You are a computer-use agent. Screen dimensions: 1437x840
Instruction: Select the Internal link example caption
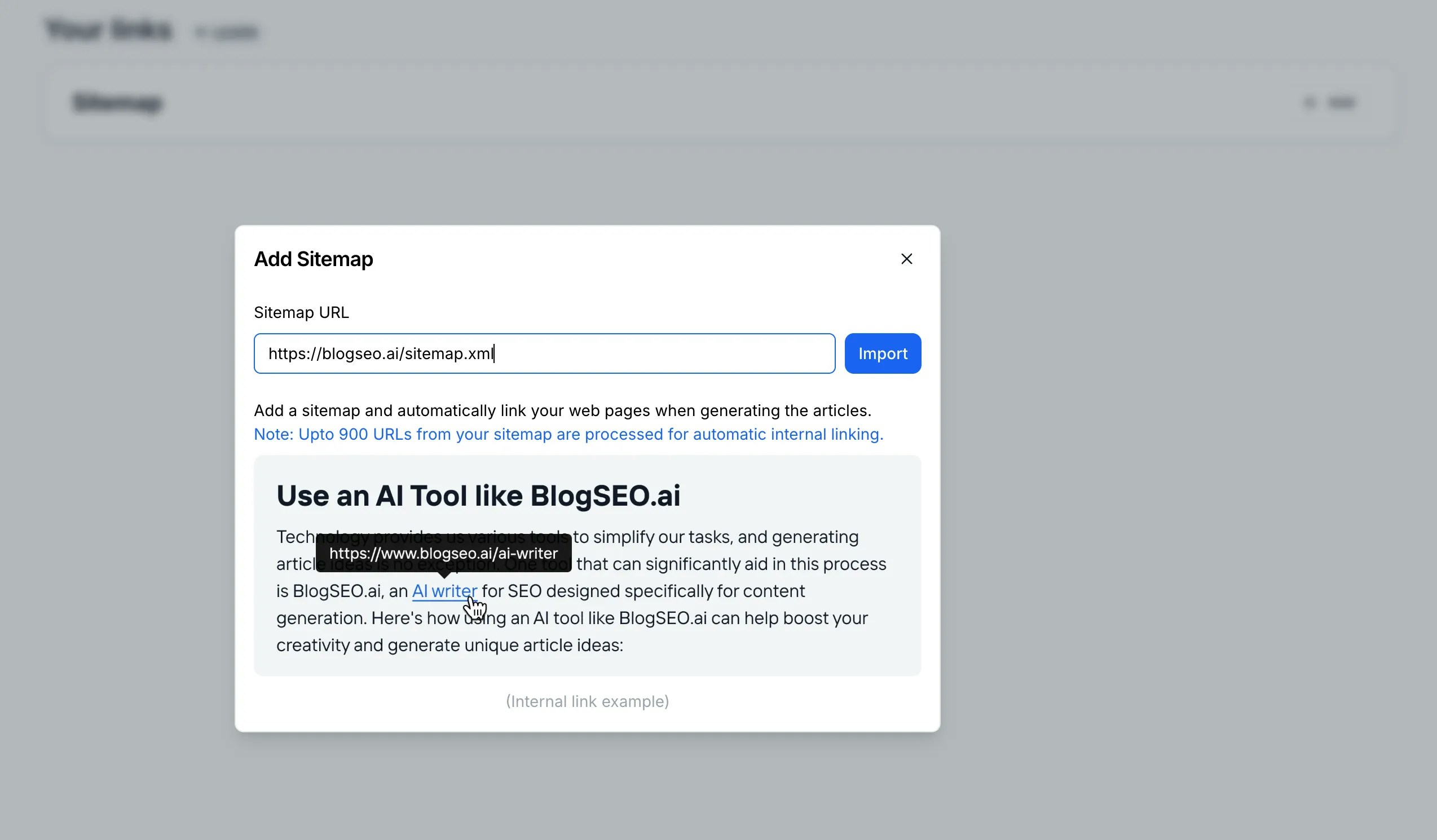pos(587,701)
